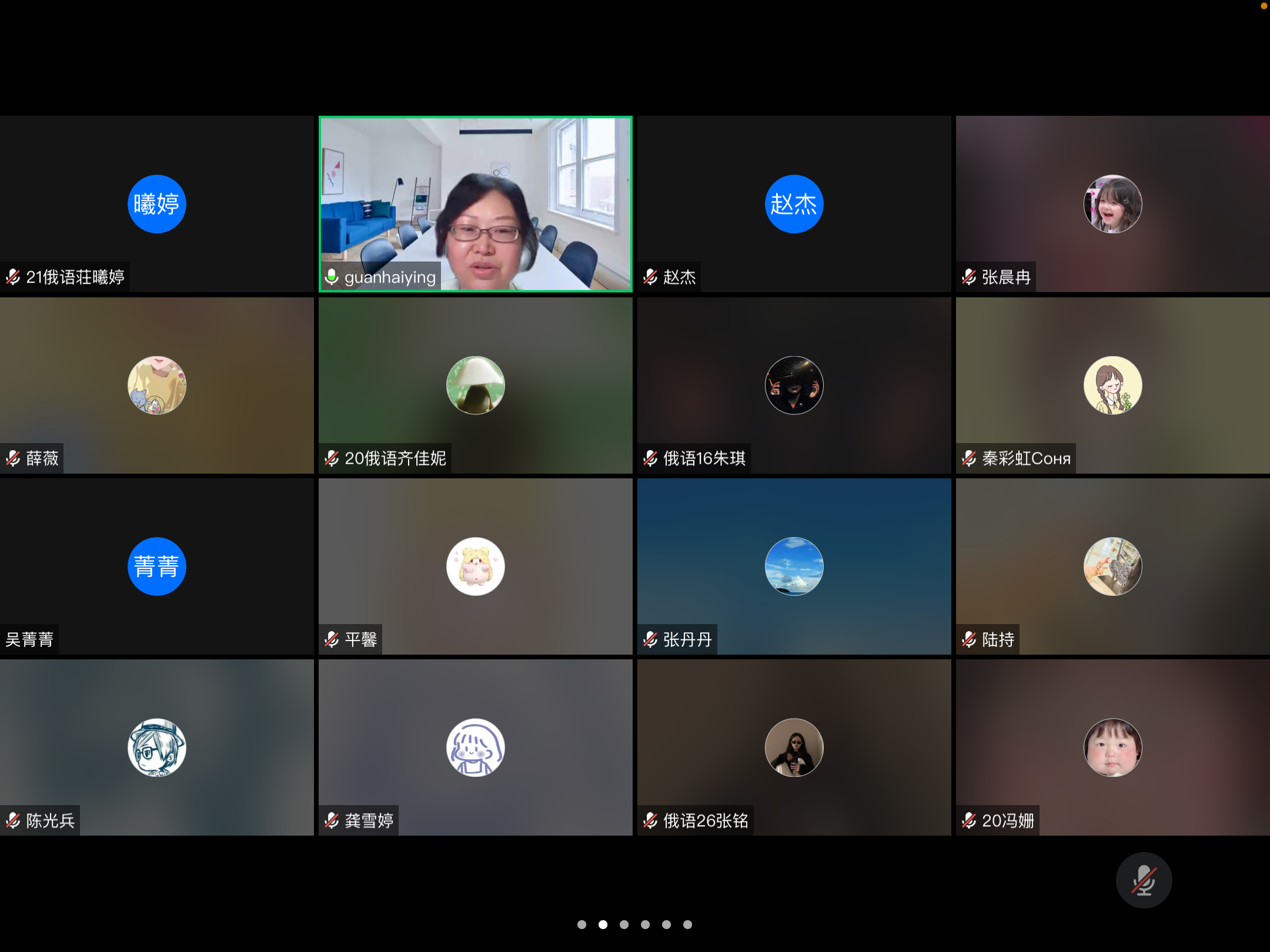Click 张丹丹's sky photo avatar
Screen dimensions: 1270x952
(794, 566)
